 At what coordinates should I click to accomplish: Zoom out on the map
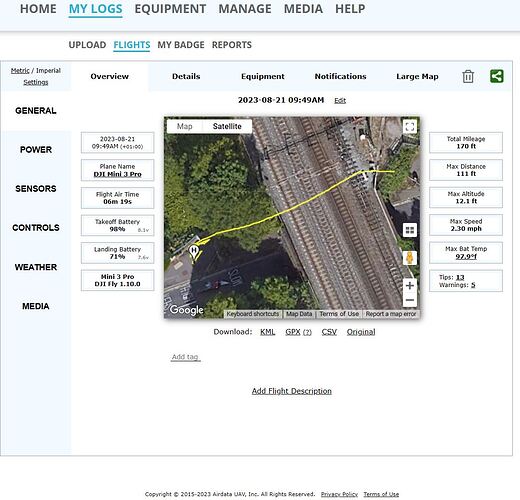(410, 300)
